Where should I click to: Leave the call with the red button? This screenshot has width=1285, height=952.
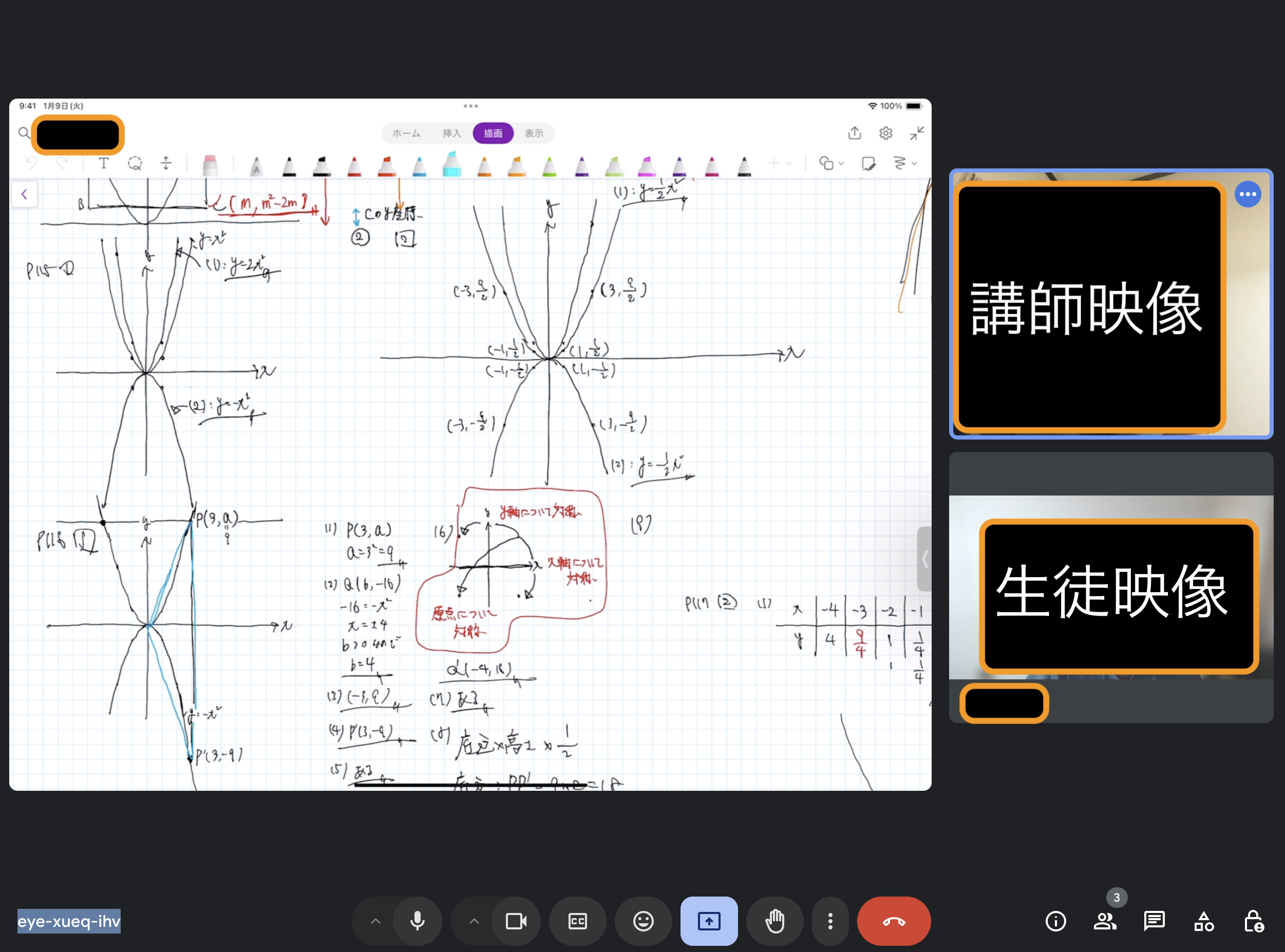click(x=894, y=921)
